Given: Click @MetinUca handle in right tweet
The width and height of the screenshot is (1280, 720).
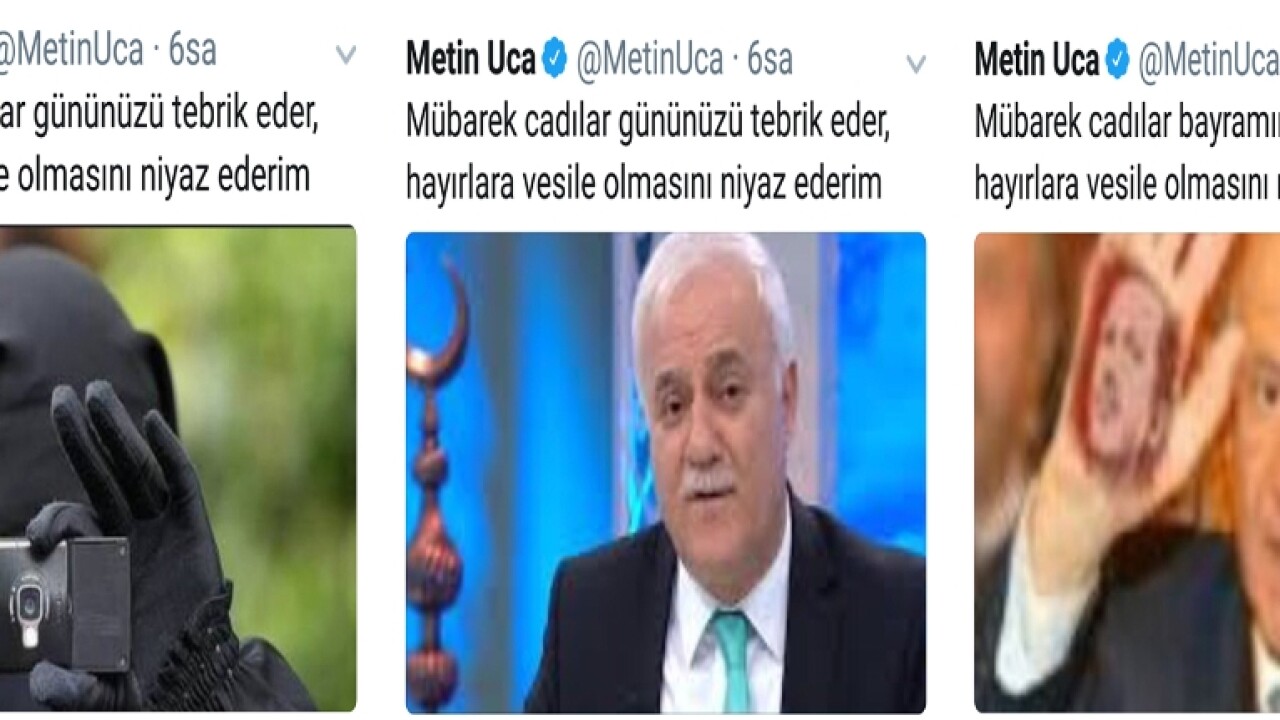Looking at the screenshot, I should (x=1209, y=62).
